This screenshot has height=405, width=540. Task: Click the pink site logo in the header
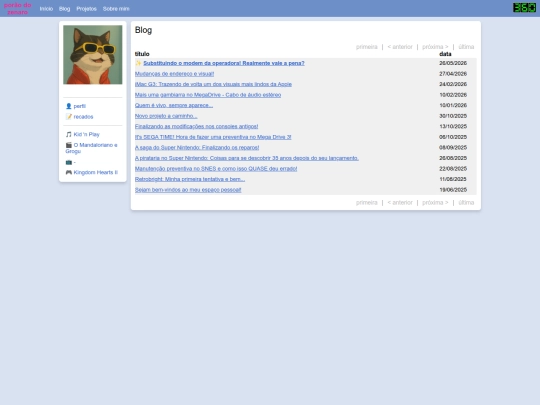click(18, 9)
